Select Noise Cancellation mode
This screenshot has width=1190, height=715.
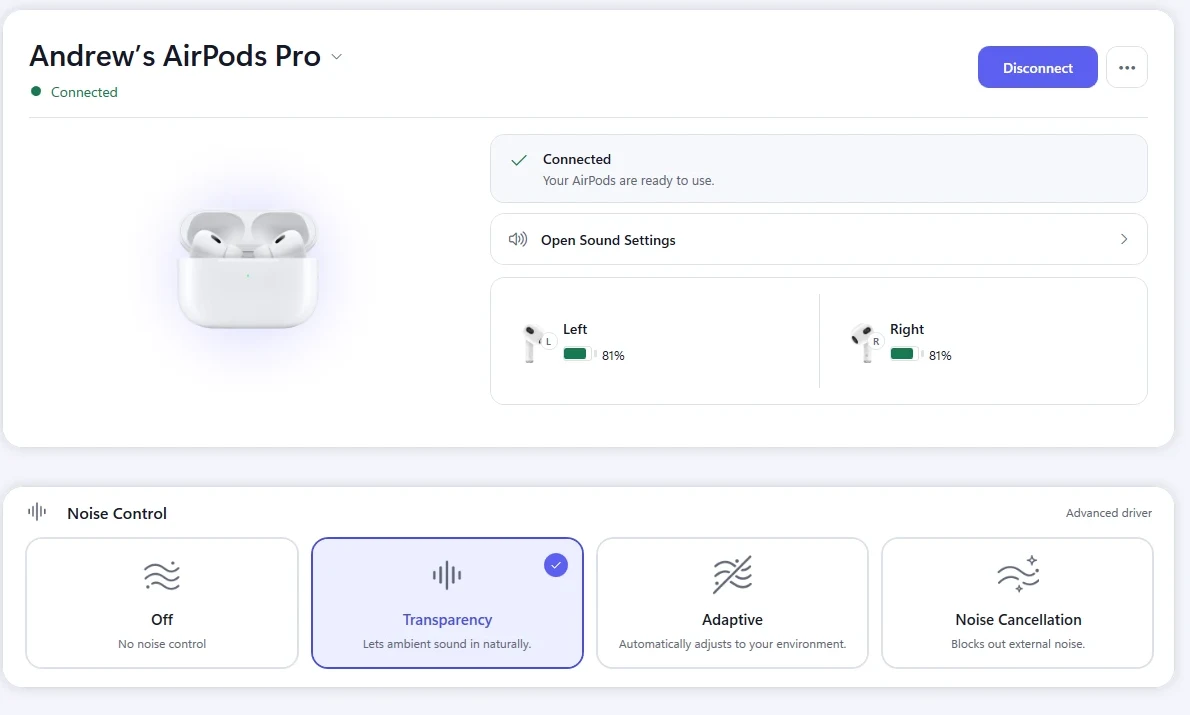[x=1017, y=603]
